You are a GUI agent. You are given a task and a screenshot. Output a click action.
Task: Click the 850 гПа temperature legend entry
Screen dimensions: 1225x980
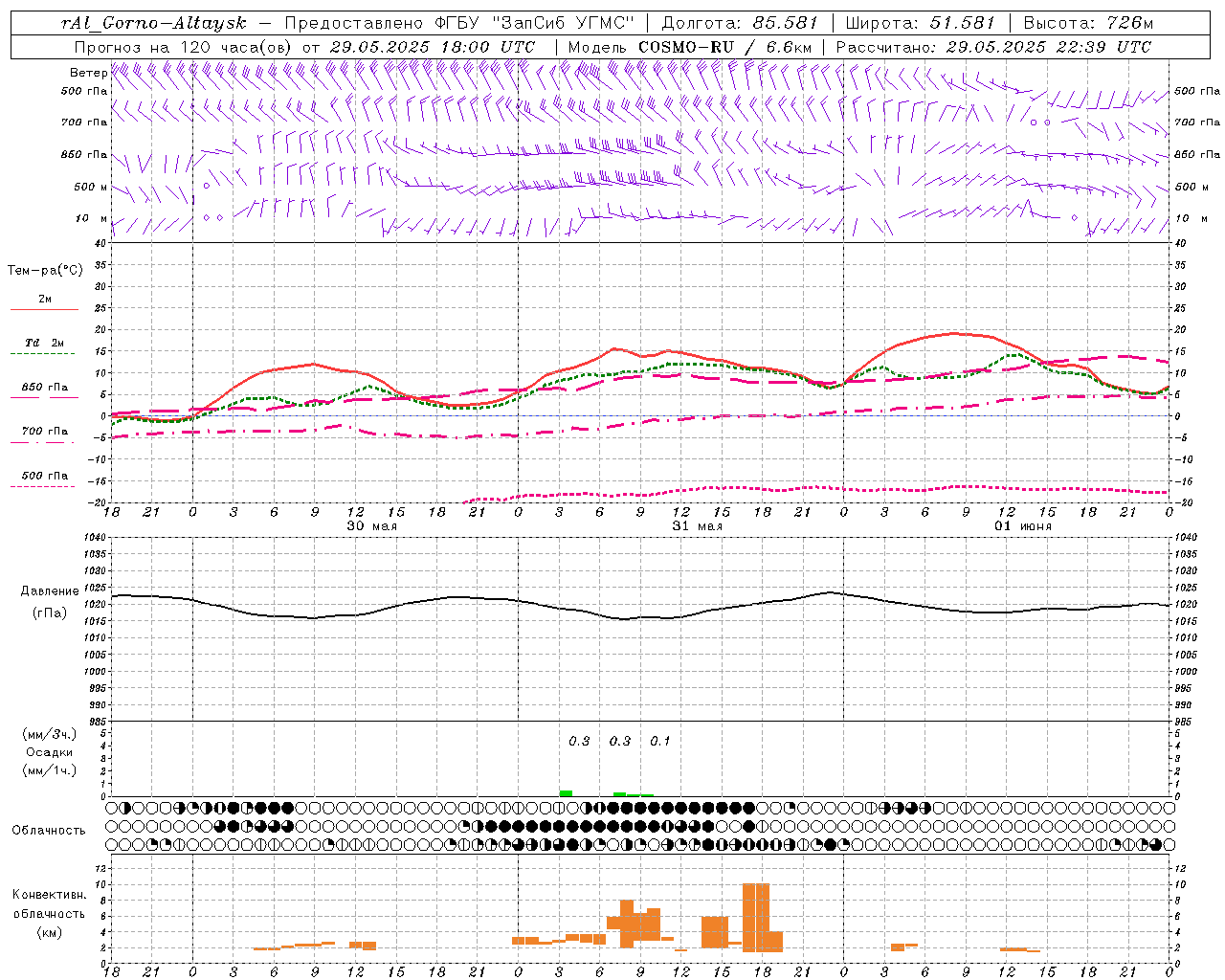tap(44, 390)
